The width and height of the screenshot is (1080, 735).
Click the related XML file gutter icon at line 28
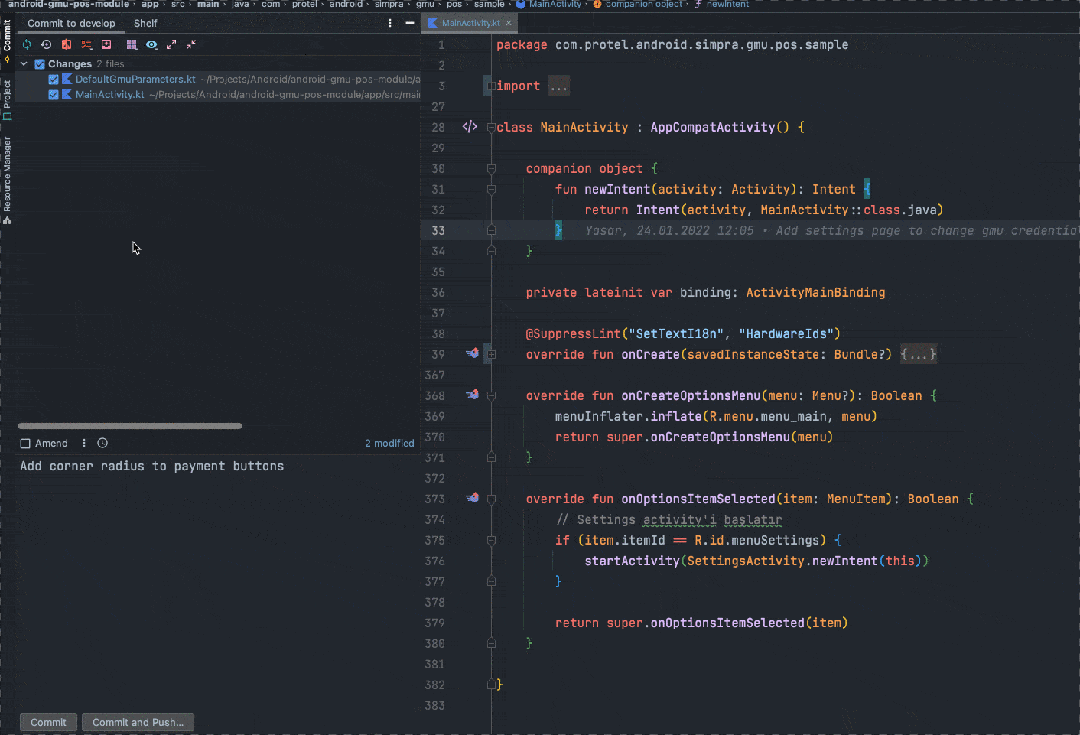pyautogui.click(x=470, y=127)
